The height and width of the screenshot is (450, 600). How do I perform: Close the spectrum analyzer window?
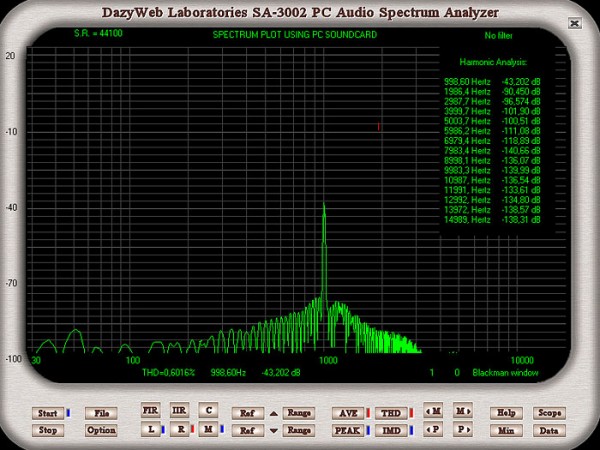pos(573,21)
